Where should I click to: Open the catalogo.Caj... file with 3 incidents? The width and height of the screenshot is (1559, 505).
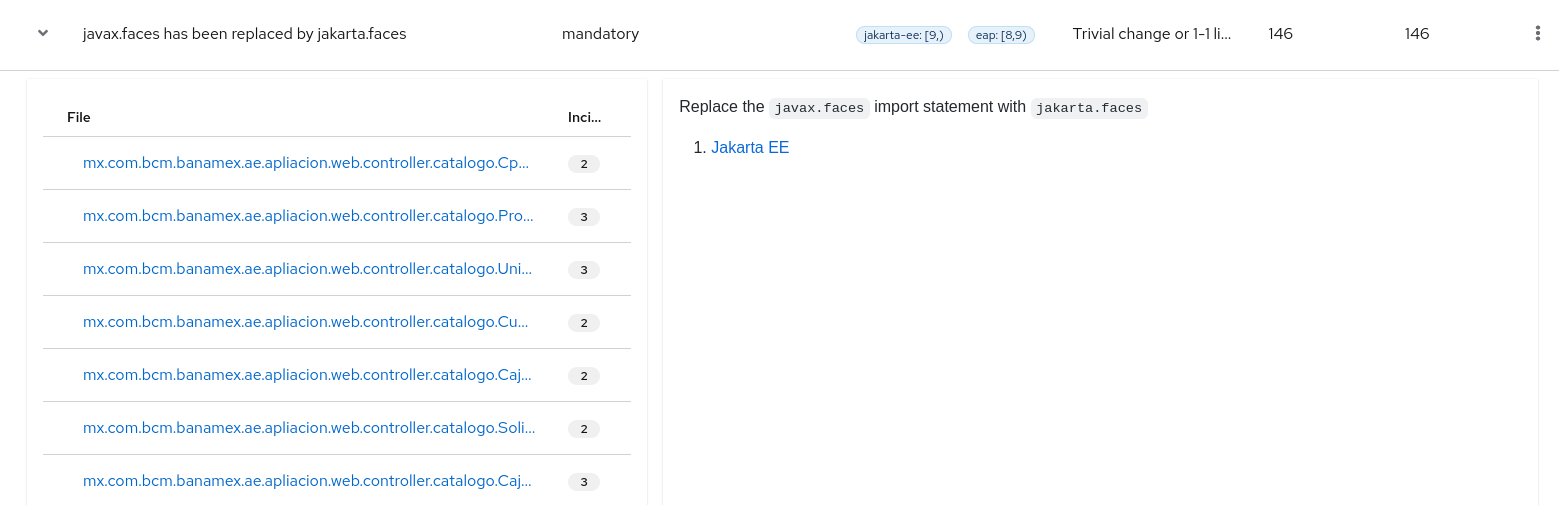pos(307,480)
